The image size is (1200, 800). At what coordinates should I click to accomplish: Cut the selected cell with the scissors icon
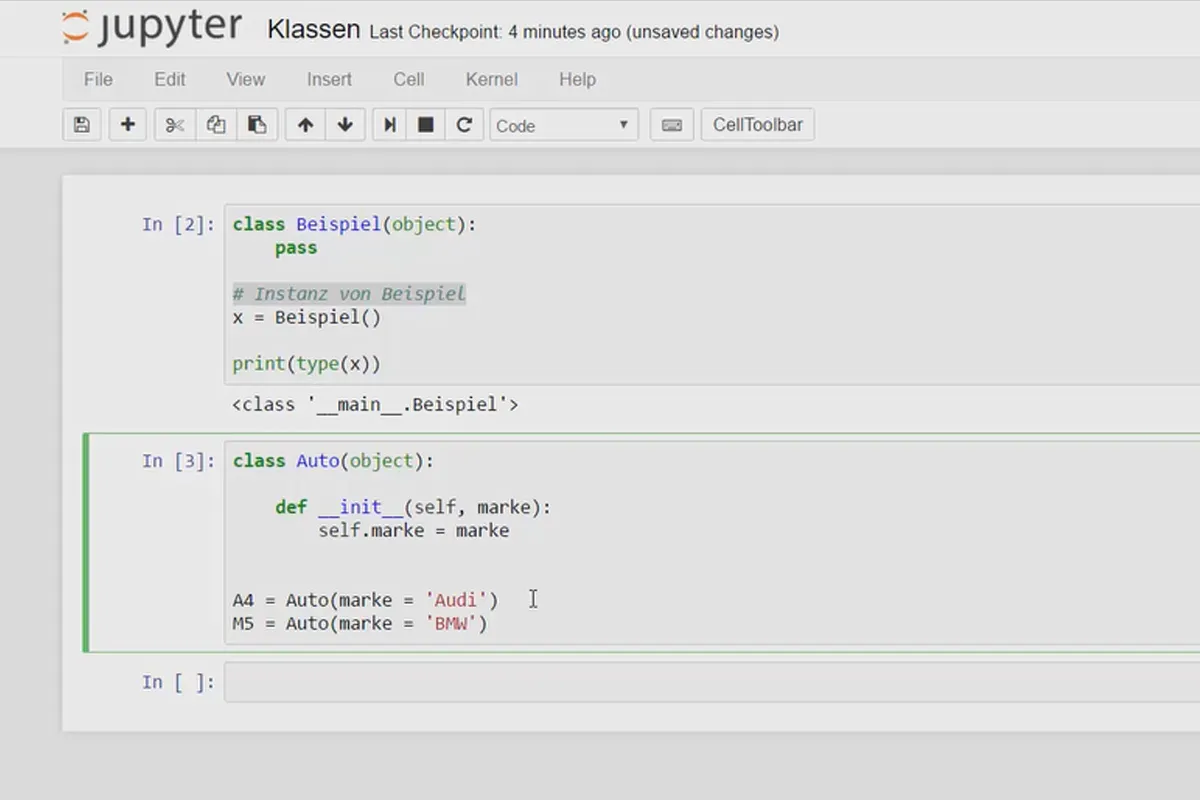175,125
